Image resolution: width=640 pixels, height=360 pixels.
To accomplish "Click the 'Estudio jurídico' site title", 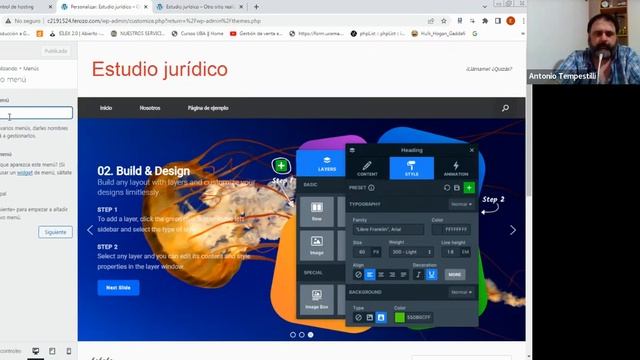I will pyautogui.click(x=160, y=69).
